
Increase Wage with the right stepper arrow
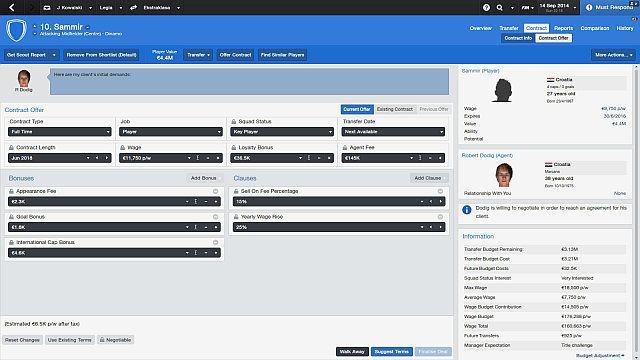click(218, 158)
